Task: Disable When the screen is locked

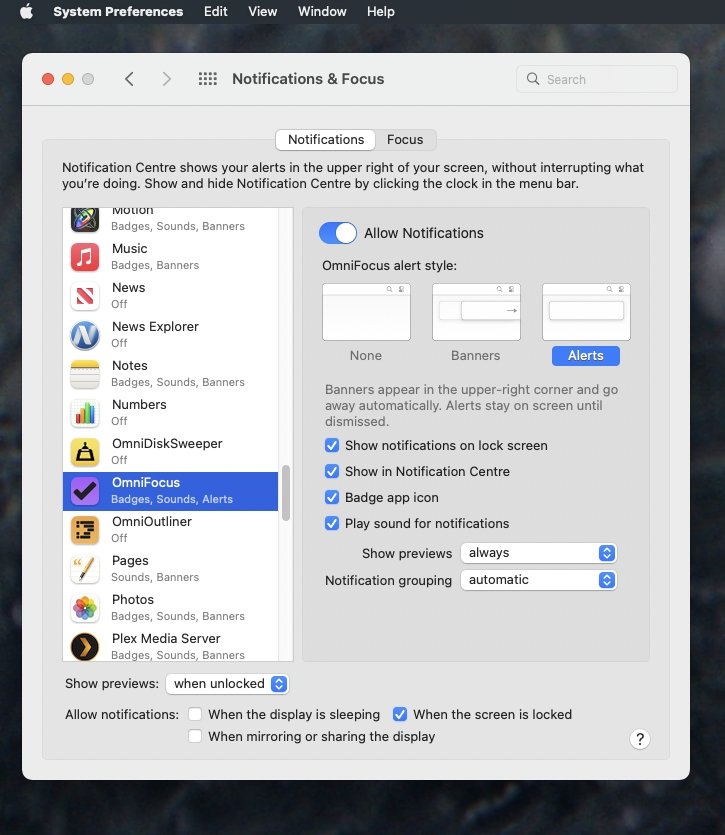Action: pyautogui.click(x=400, y=714)
